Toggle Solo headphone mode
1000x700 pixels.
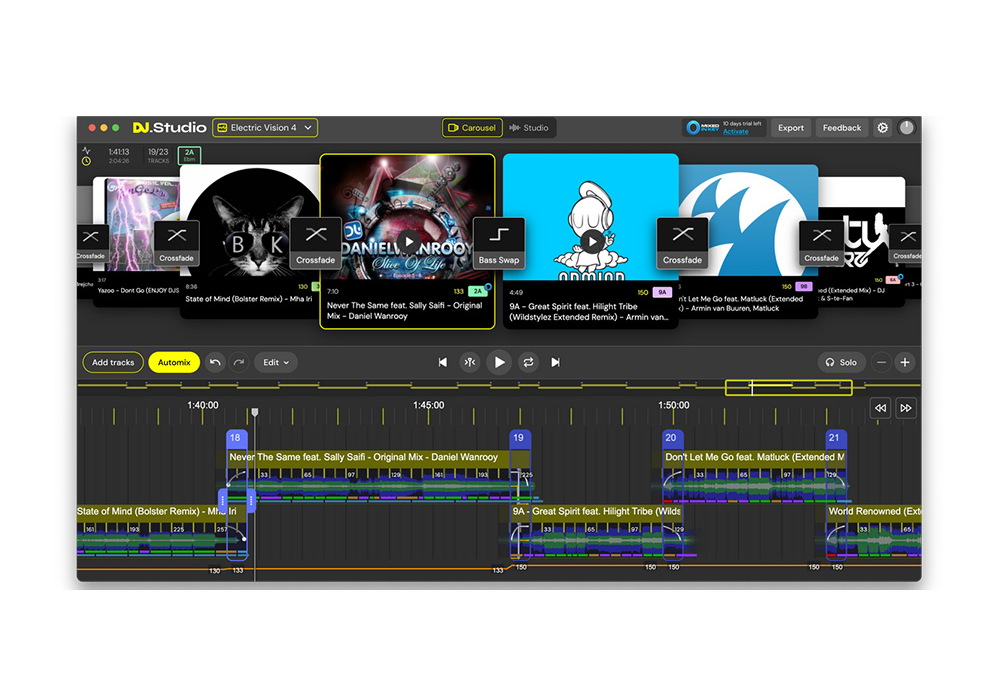point(841,362)
